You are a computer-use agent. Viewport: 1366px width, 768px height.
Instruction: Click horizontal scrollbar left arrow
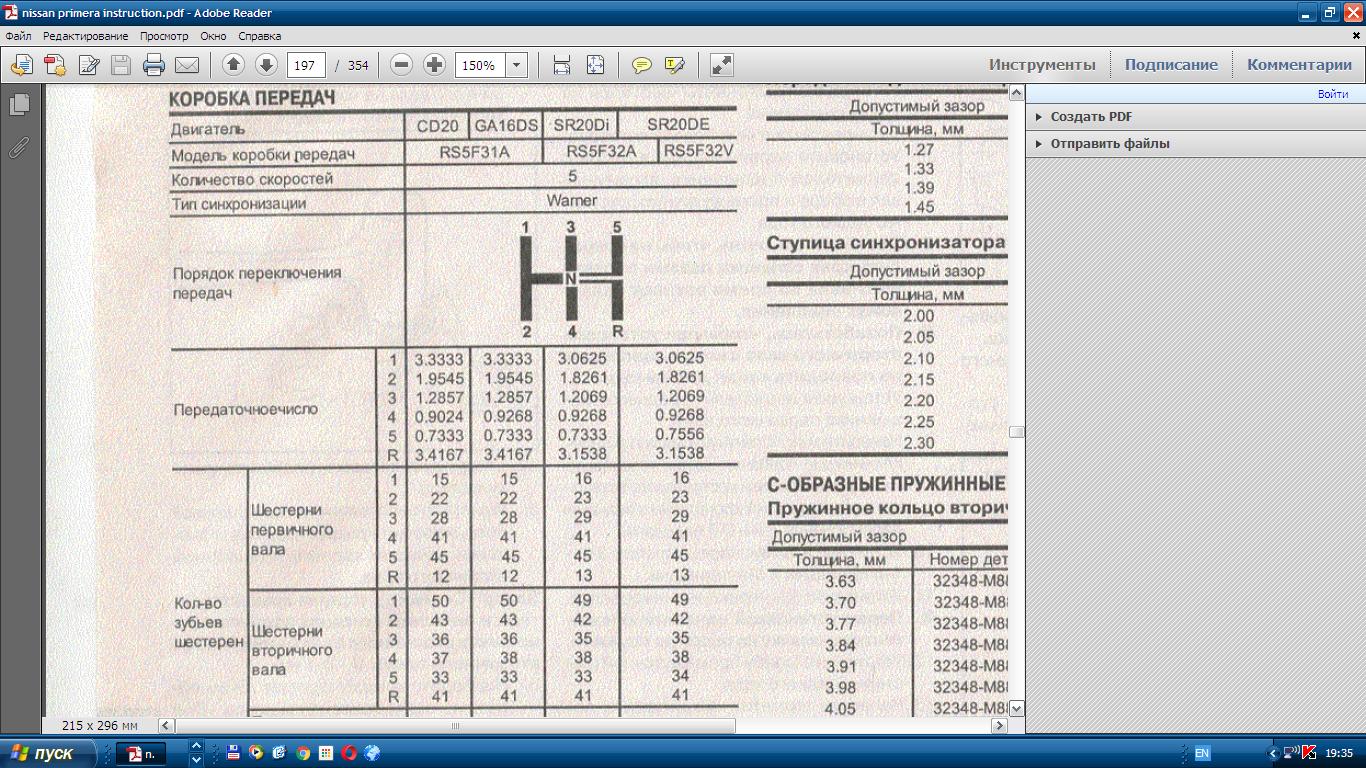pyautogui.click(x=166, y=726)
